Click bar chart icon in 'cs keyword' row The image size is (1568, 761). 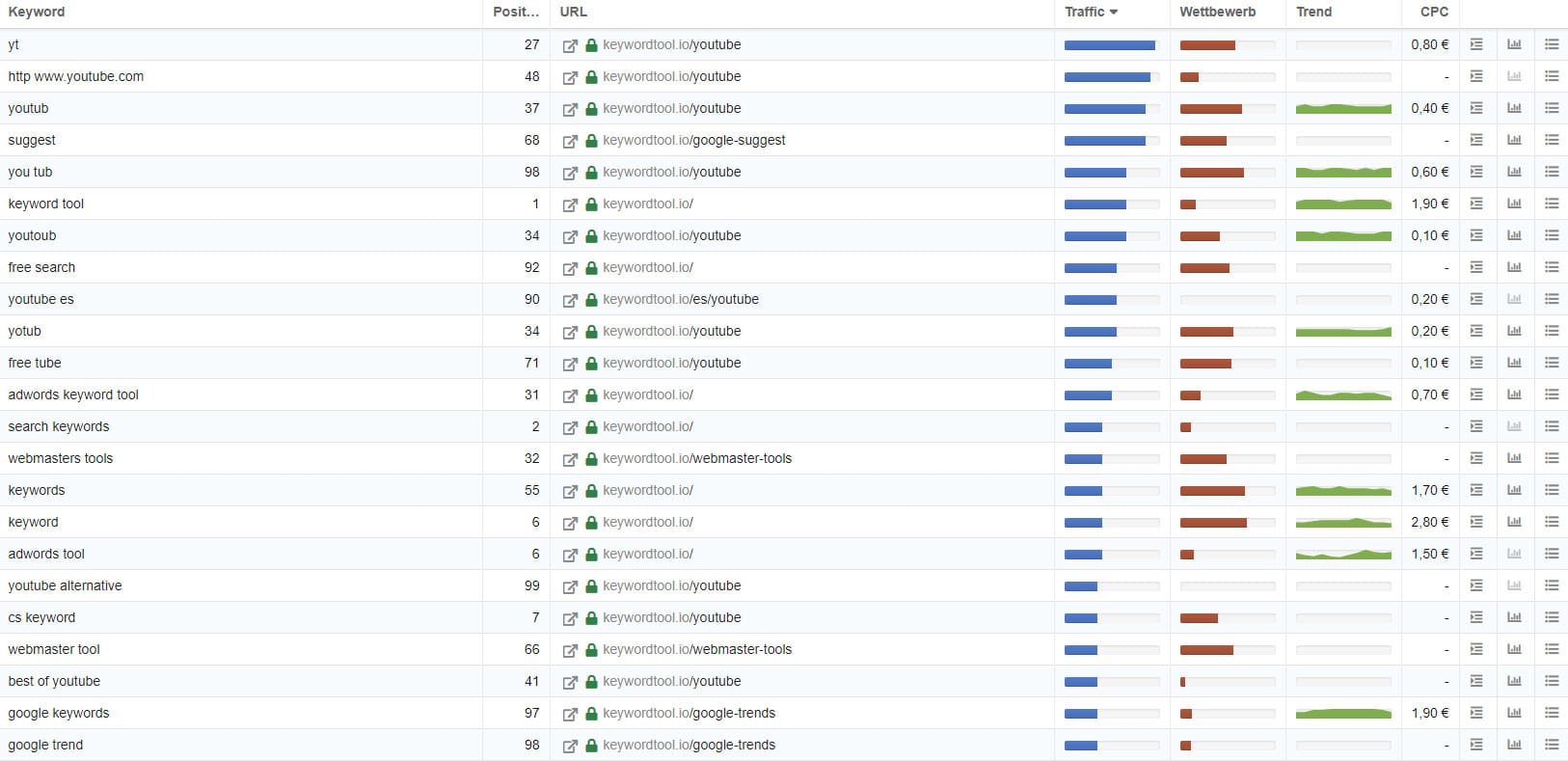pyautogui.click(x=1514, y=617)
